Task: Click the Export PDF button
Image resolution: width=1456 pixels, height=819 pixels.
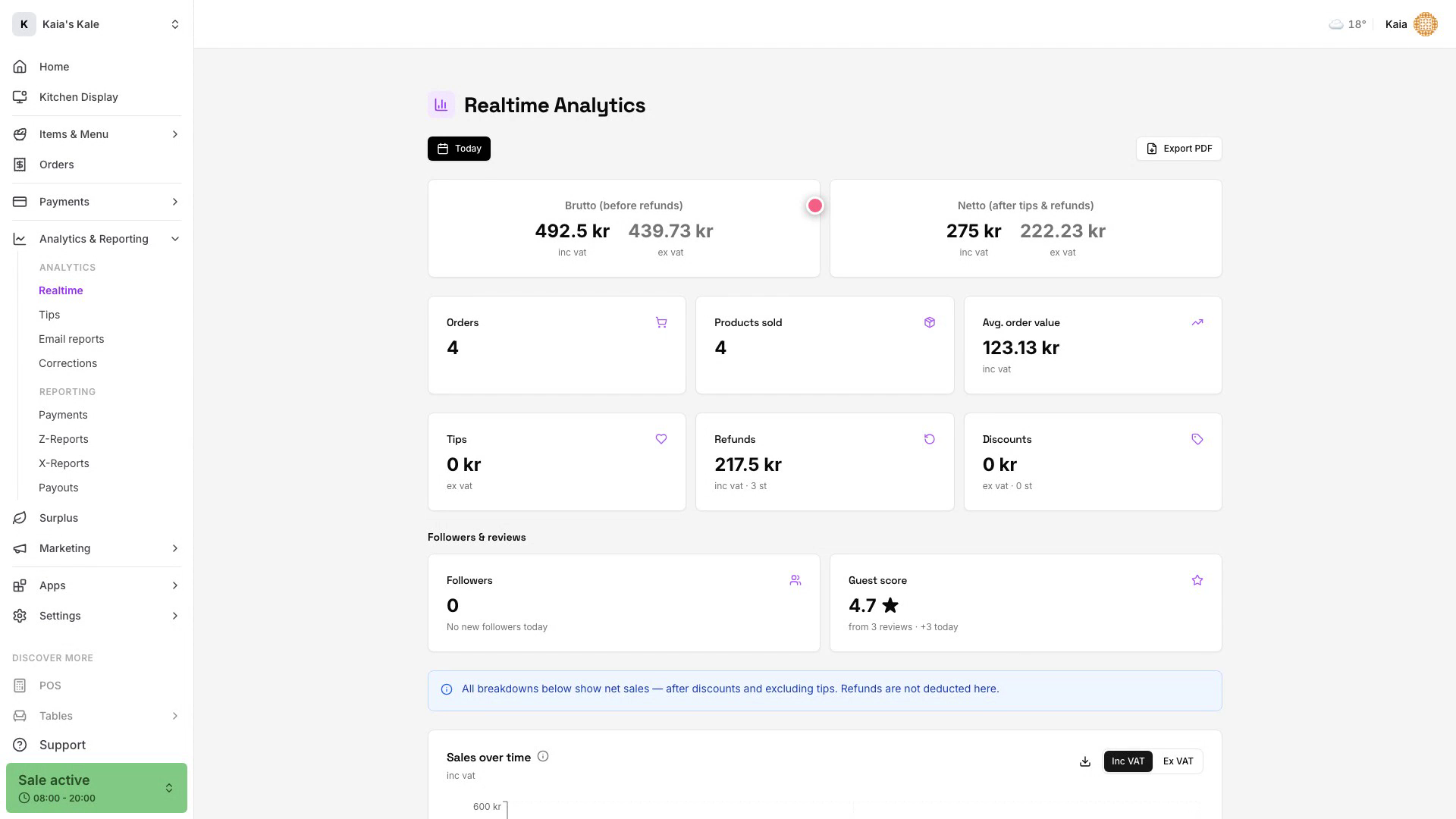Action: pyautogui.click(x=1178, y=149)
